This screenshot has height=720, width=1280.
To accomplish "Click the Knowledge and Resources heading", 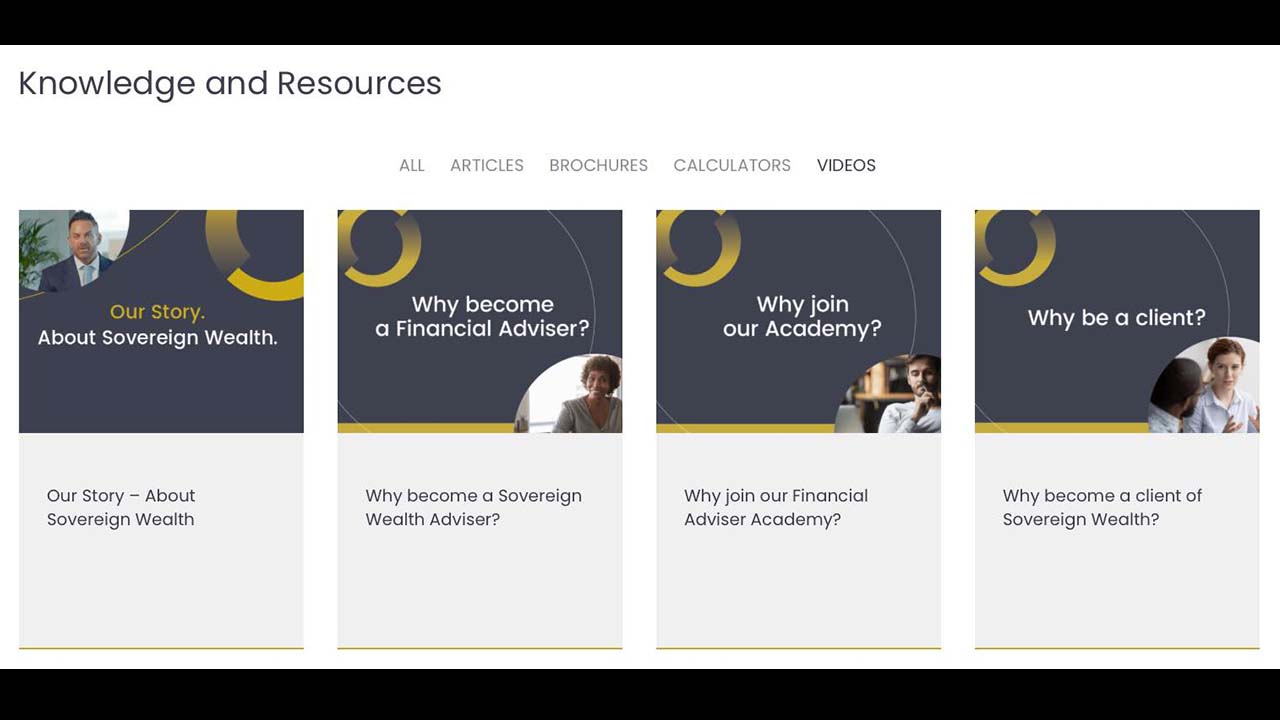I will (x=230, y=83).
